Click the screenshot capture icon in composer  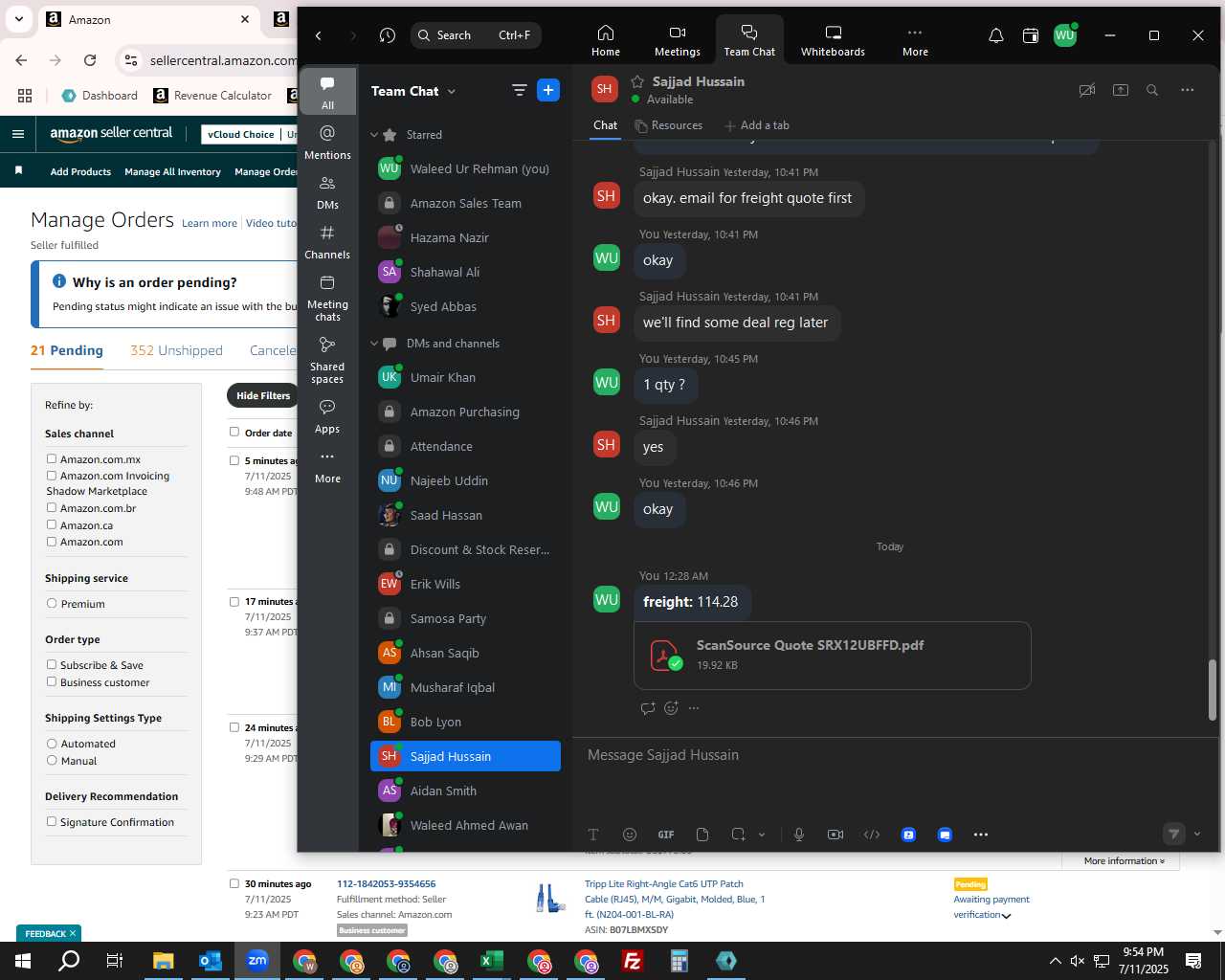pyautogui.click(x=738, y=835)
